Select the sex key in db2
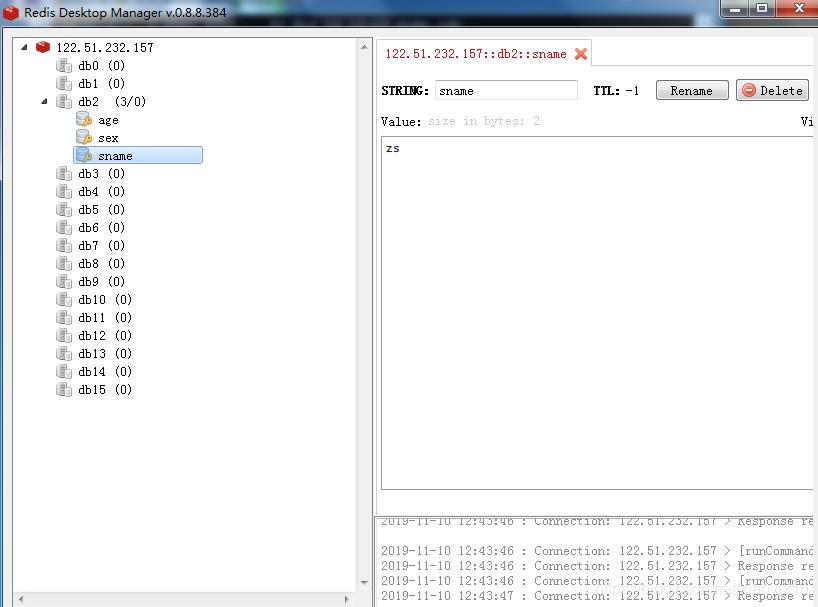Screen dimensions: 818x607 point(108,138)
